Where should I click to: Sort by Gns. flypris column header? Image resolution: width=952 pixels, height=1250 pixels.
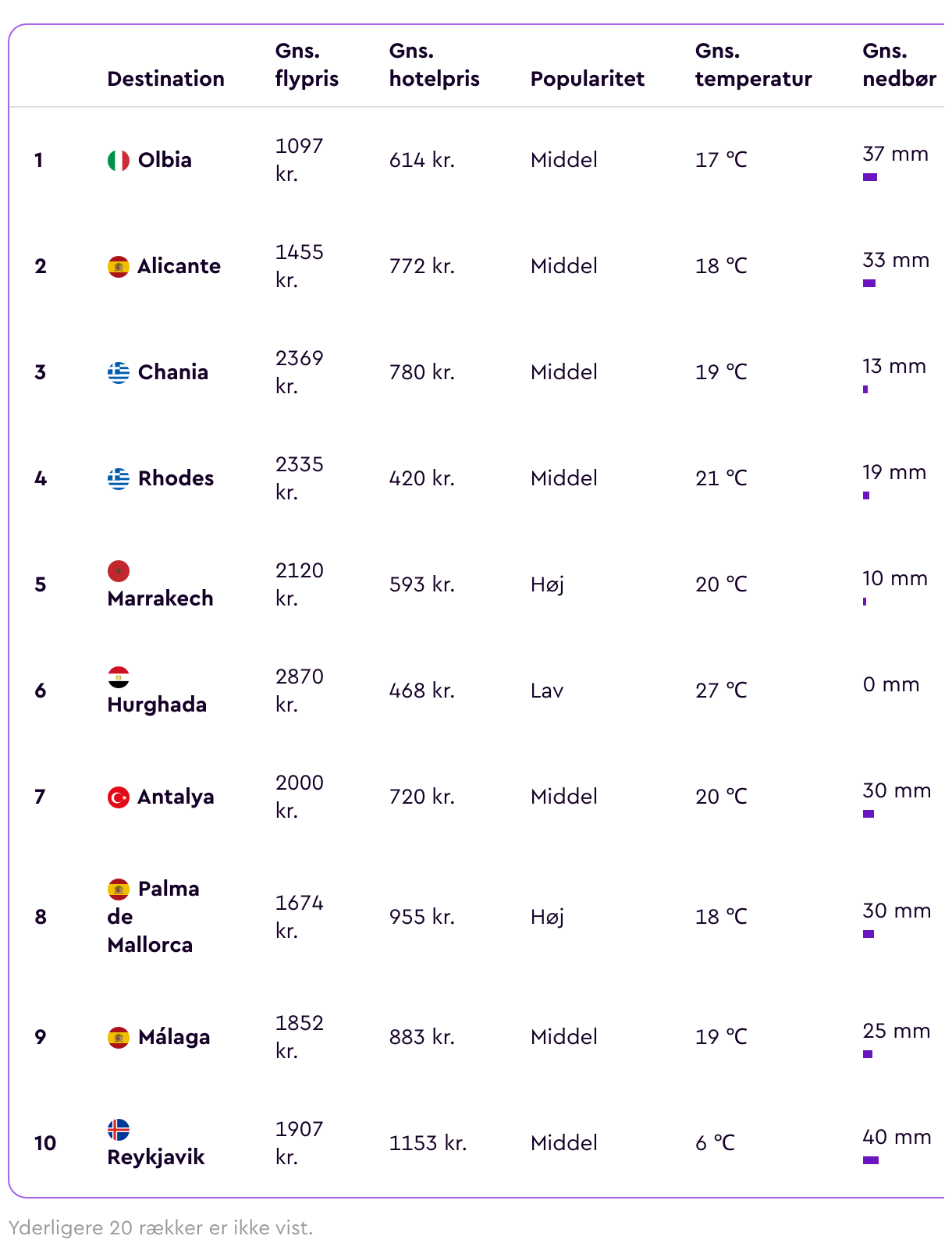(307, 65)
